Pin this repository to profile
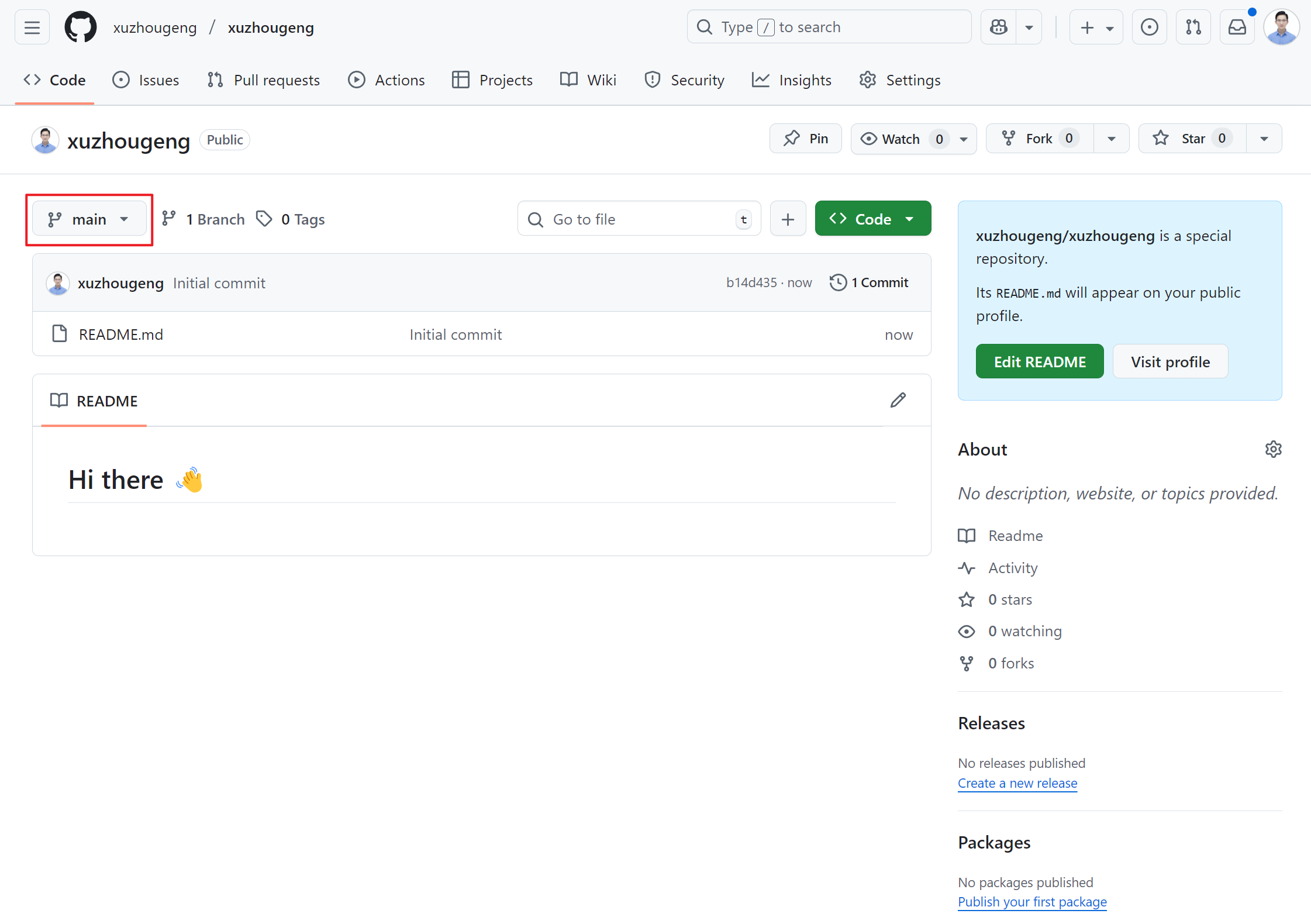The image size is (1311, 924). [805, 139]
